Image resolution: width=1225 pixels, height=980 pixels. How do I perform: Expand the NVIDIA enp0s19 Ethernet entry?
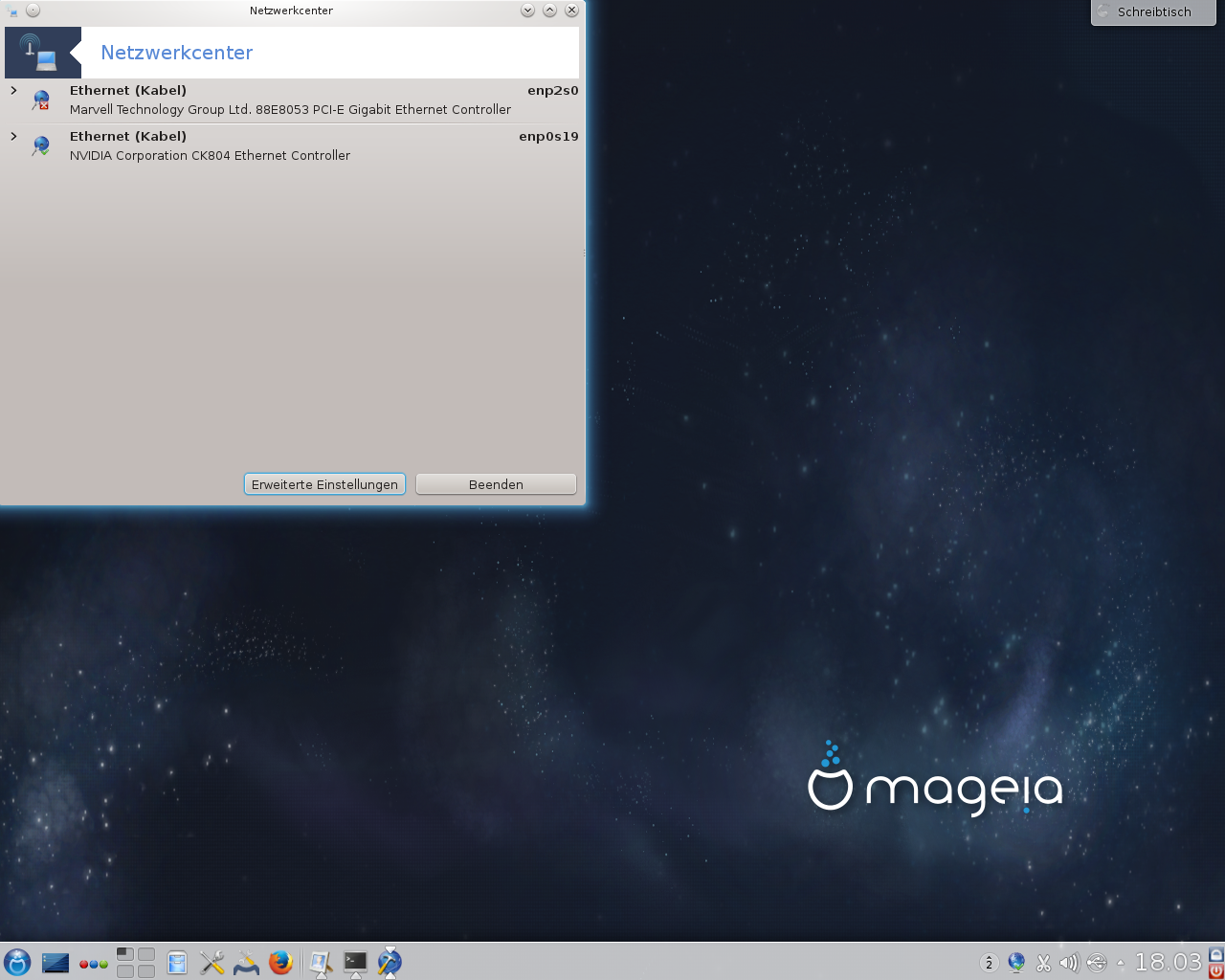pos(13,136)
